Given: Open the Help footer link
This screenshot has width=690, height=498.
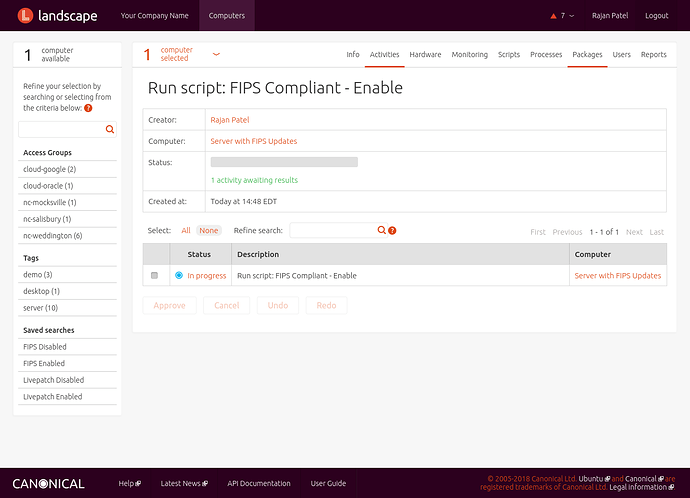Looking at the screenshot, I should click(x=129, y=483).
